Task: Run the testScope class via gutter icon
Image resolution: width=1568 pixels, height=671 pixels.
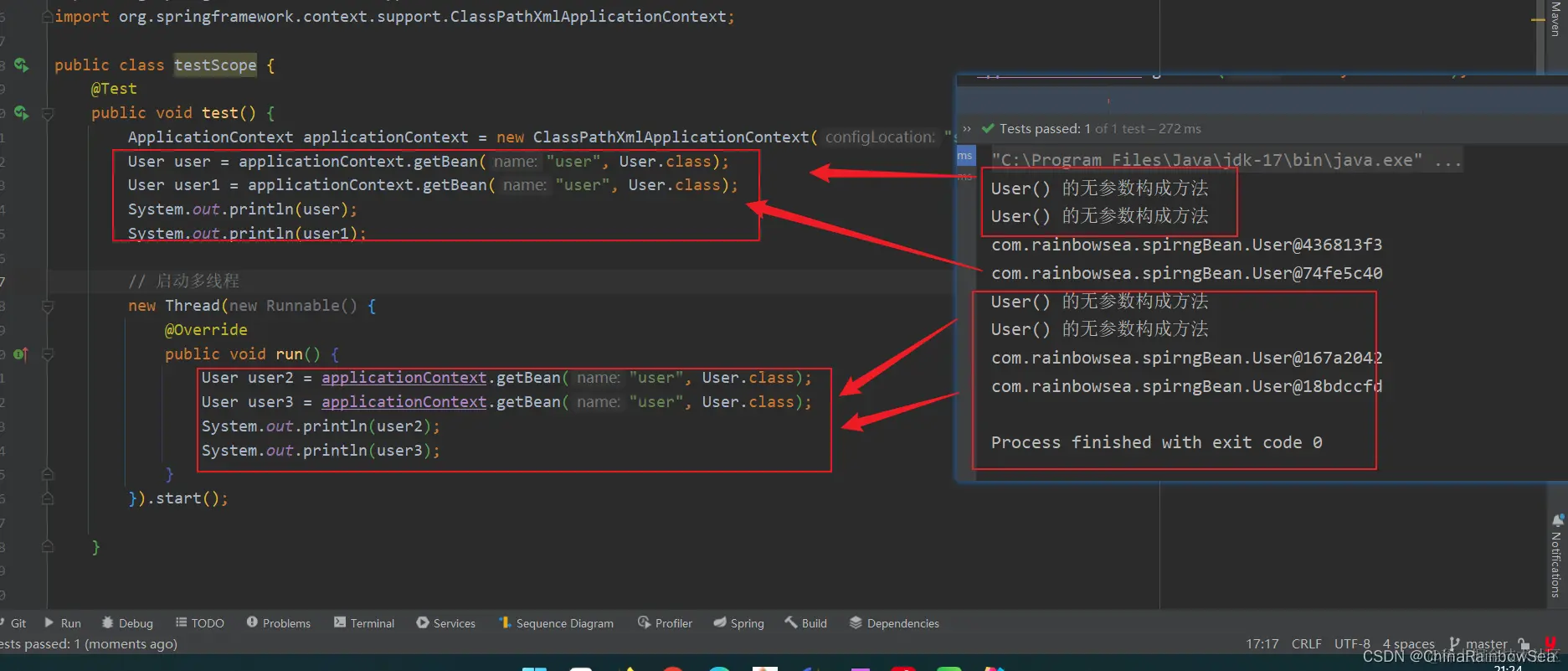Action: (21, 65)
